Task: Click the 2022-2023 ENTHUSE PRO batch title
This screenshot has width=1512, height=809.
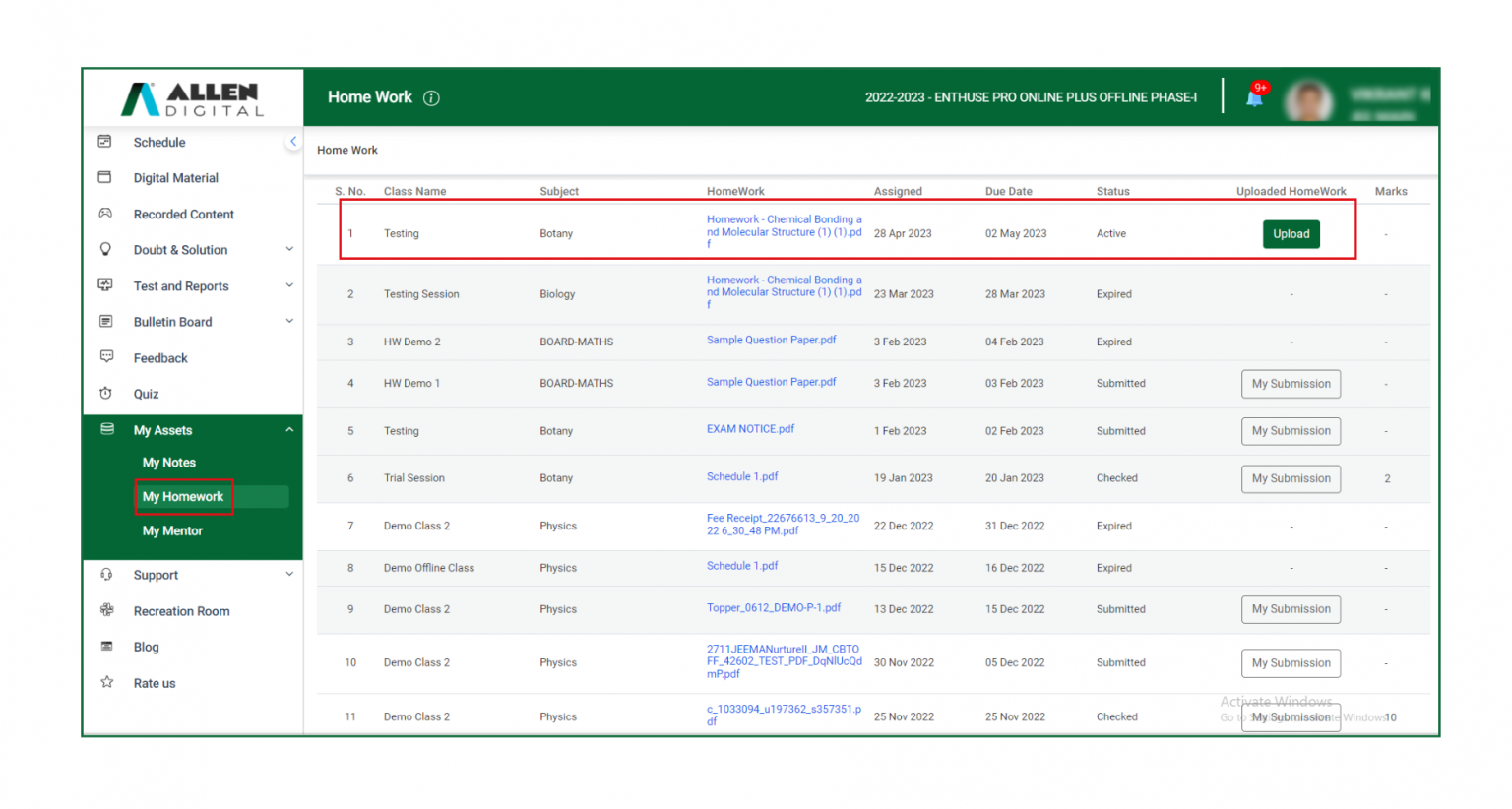Action: pyautogui.click(x=1031, y=97)
